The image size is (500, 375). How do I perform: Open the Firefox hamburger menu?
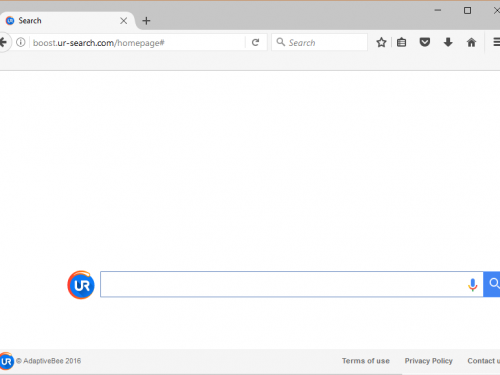[496, 42]
